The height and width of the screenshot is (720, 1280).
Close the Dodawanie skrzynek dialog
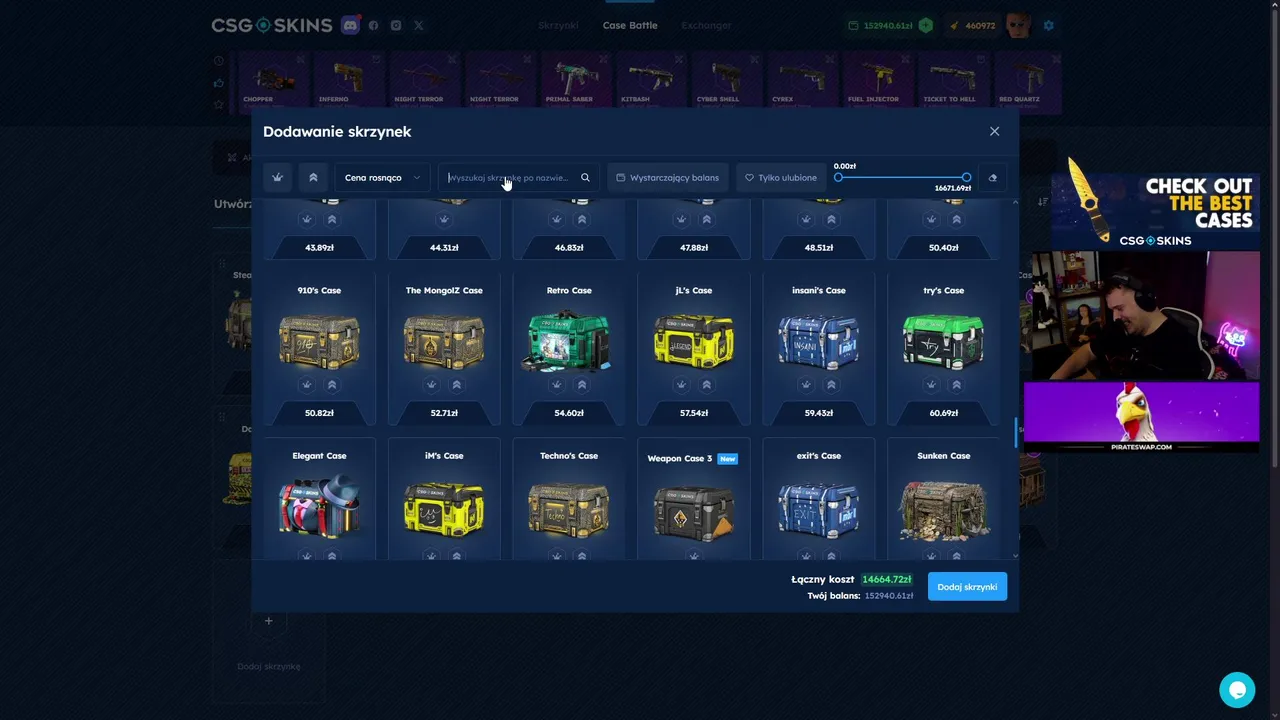tap(994, 131)
